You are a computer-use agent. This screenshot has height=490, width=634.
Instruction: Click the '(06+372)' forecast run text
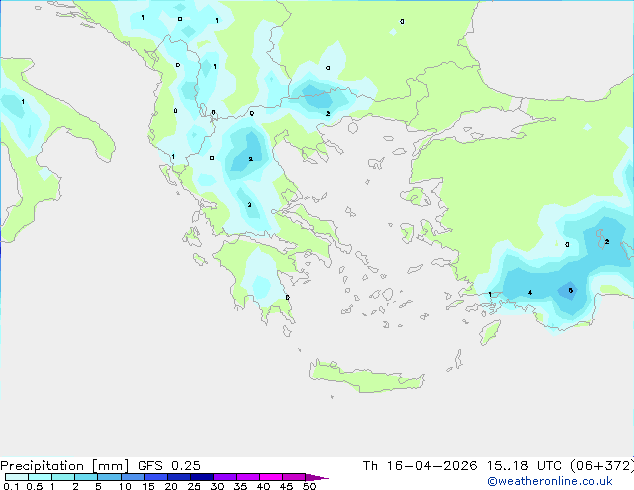point(602,466)
